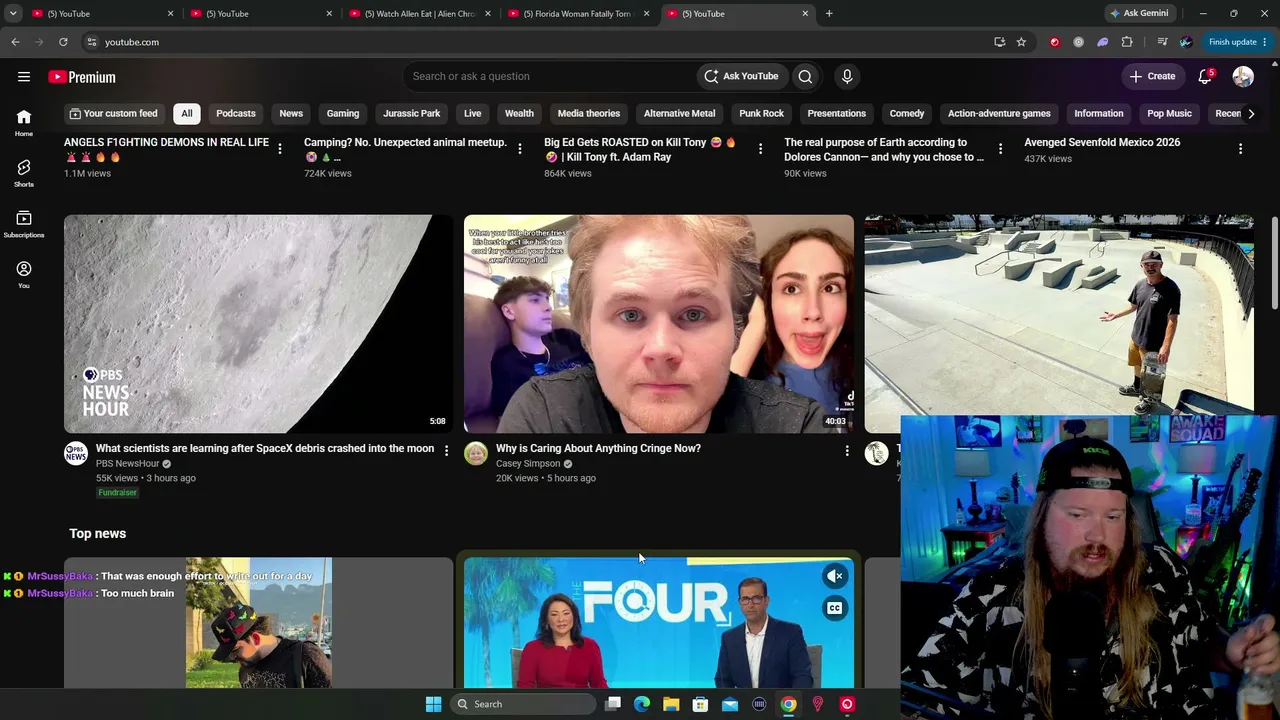1280x720 pixels.
Task: Open options for Avenged Sevenfold Mexico video
Action: (x=1240, y=149)
